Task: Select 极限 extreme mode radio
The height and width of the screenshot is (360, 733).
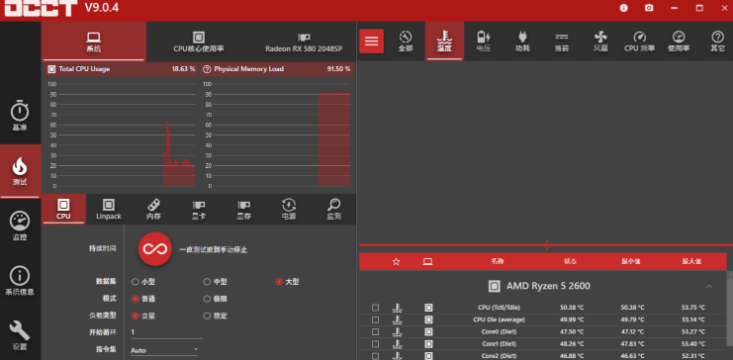Action: (207, 299)
